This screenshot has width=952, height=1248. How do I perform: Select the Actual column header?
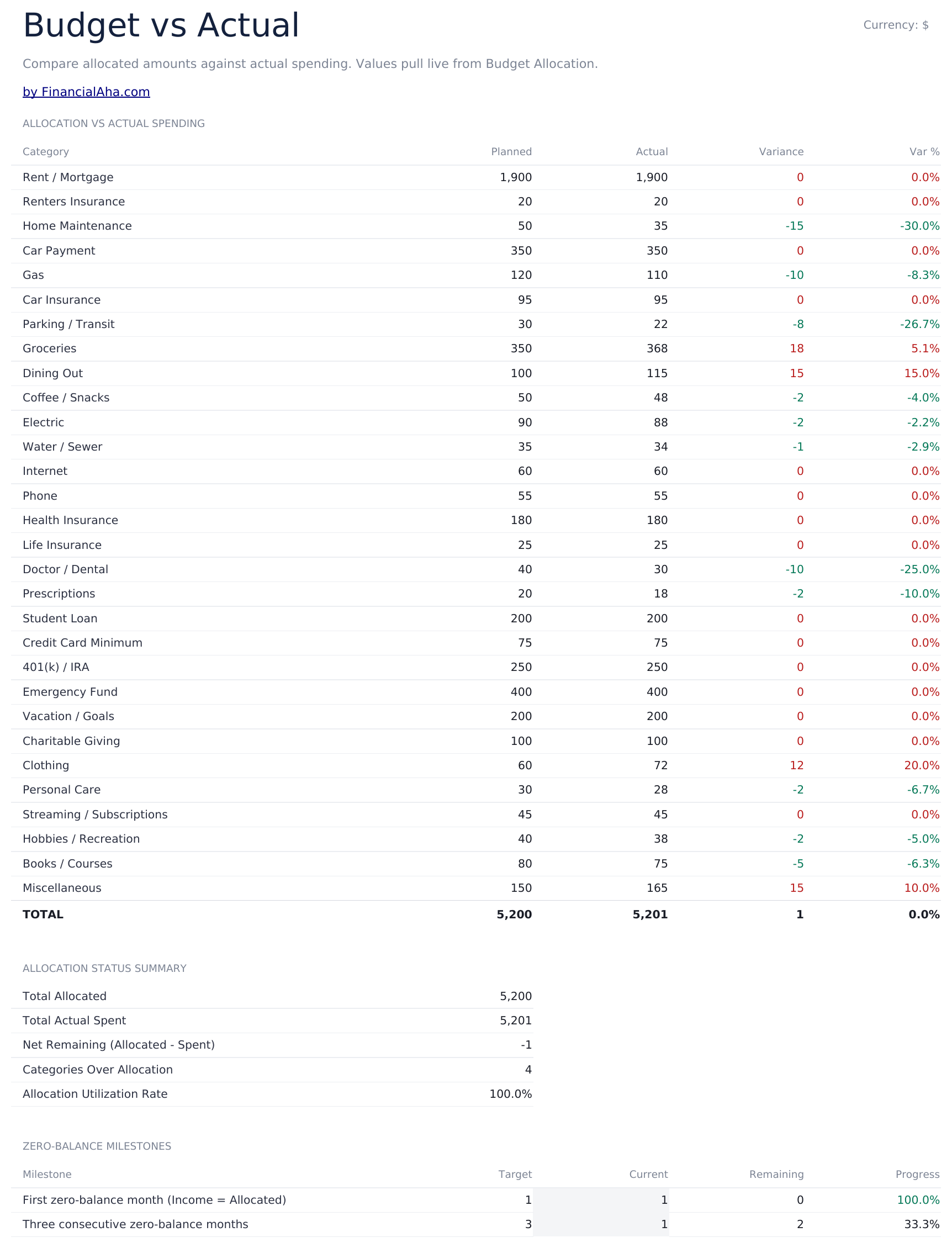652,152
